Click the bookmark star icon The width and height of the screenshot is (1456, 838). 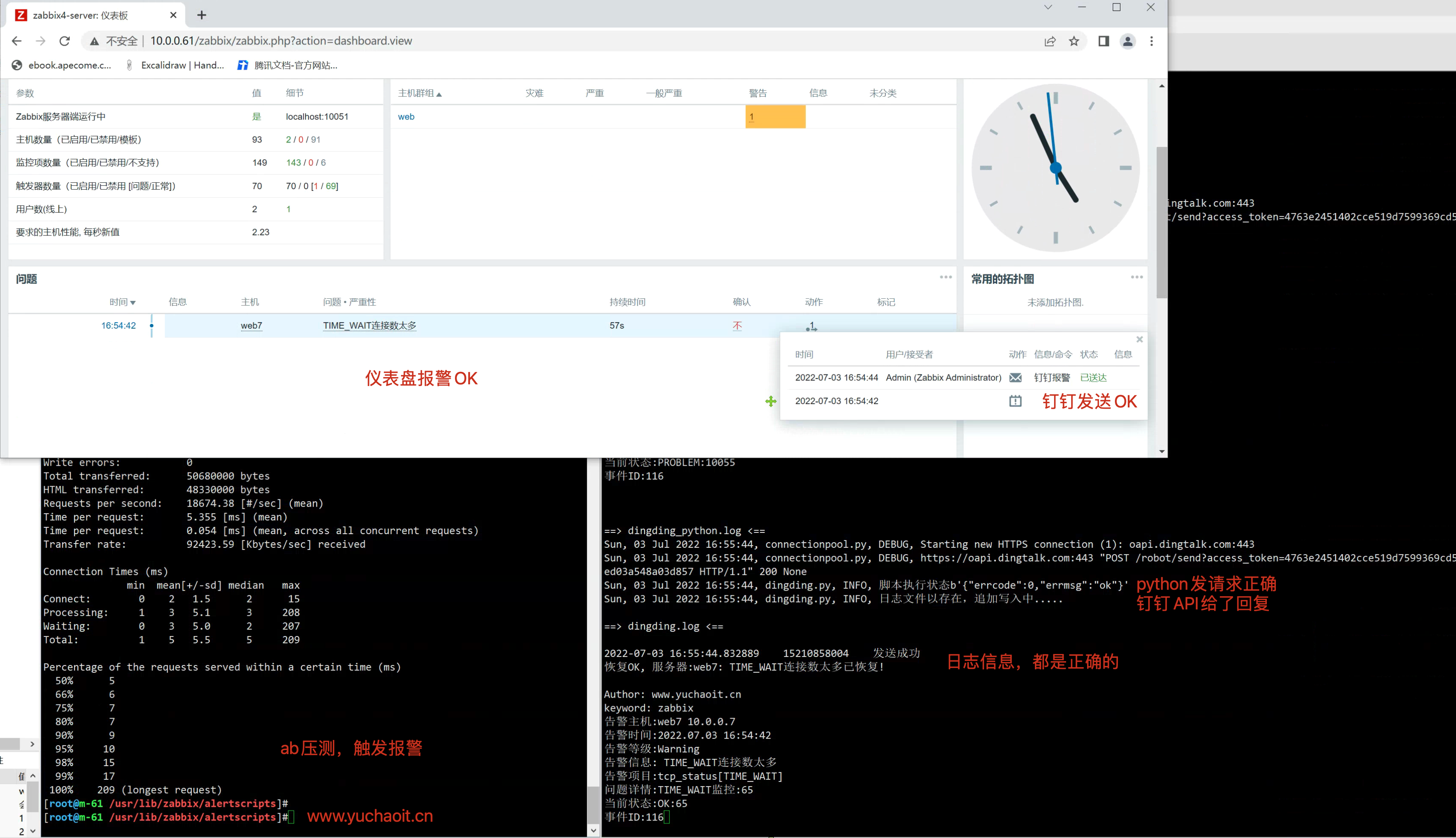pyautogui.click(x=1074, y=41)
